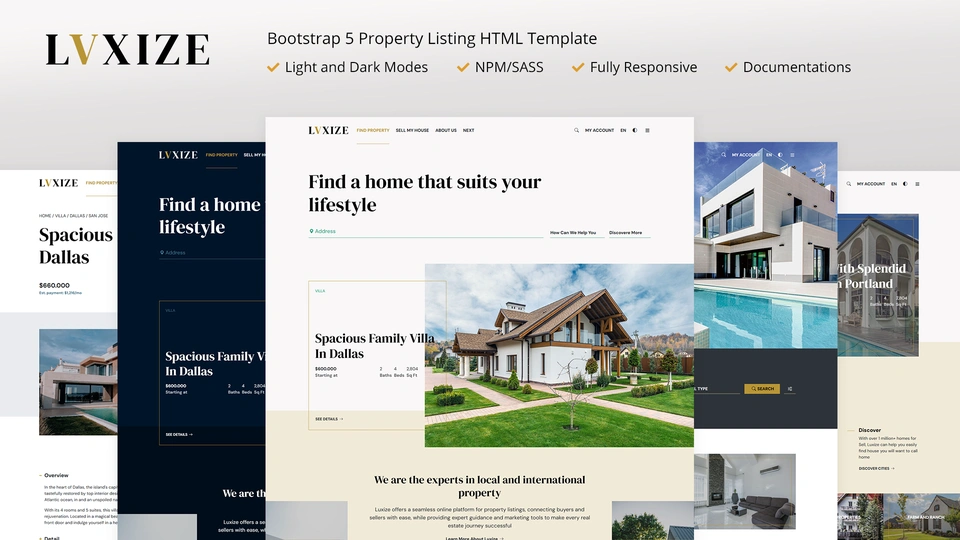Open About Us in center page navigation

pyautogui.click(x=446, y=130)
